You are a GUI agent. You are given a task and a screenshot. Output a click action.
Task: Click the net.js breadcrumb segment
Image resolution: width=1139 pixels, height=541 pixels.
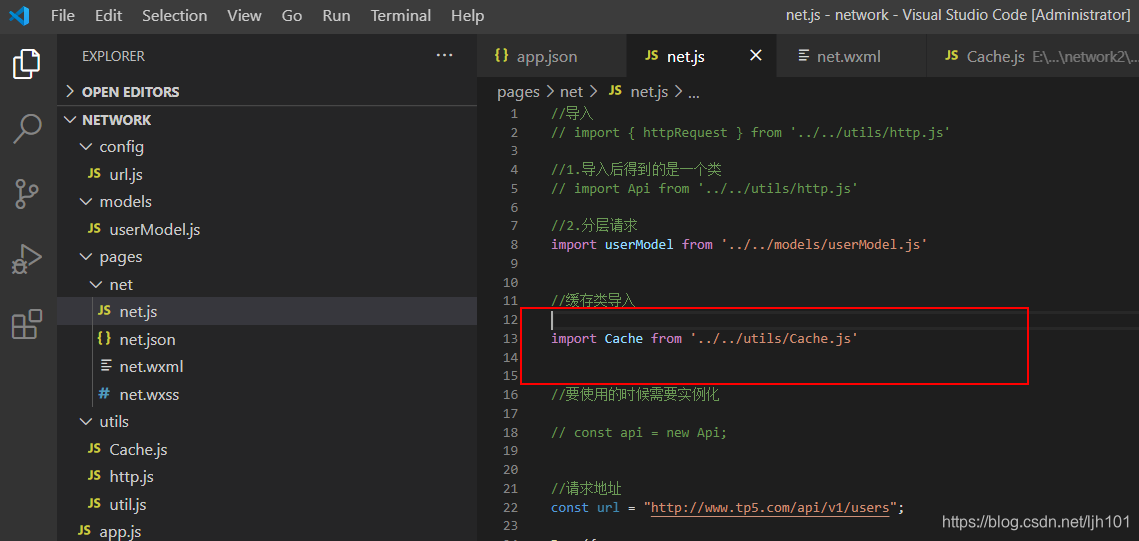tap(649, 92)
